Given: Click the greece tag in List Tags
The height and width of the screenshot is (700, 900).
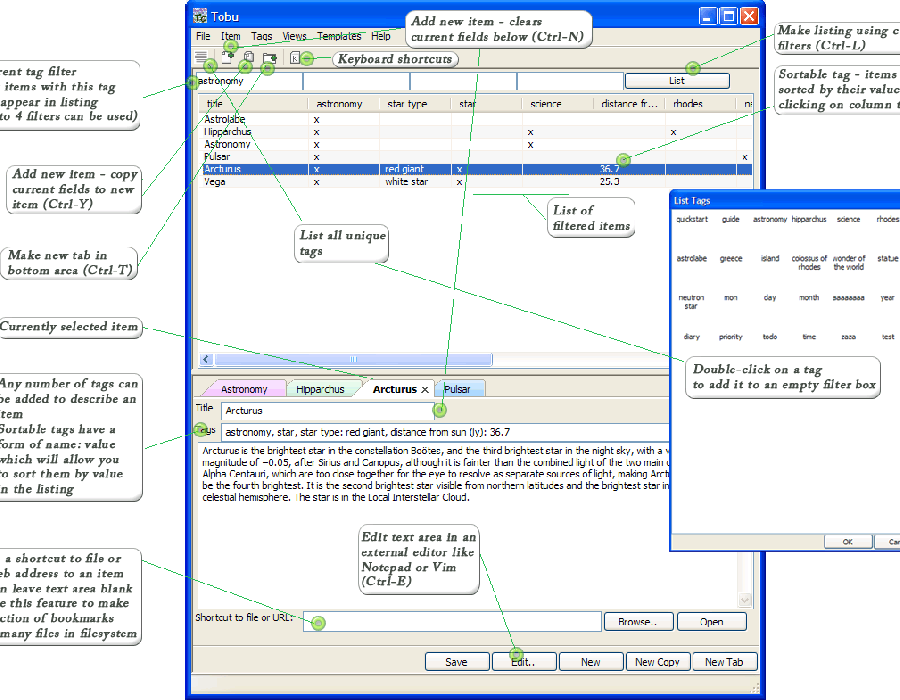Looking at the screenshot, I should point(731,259).
